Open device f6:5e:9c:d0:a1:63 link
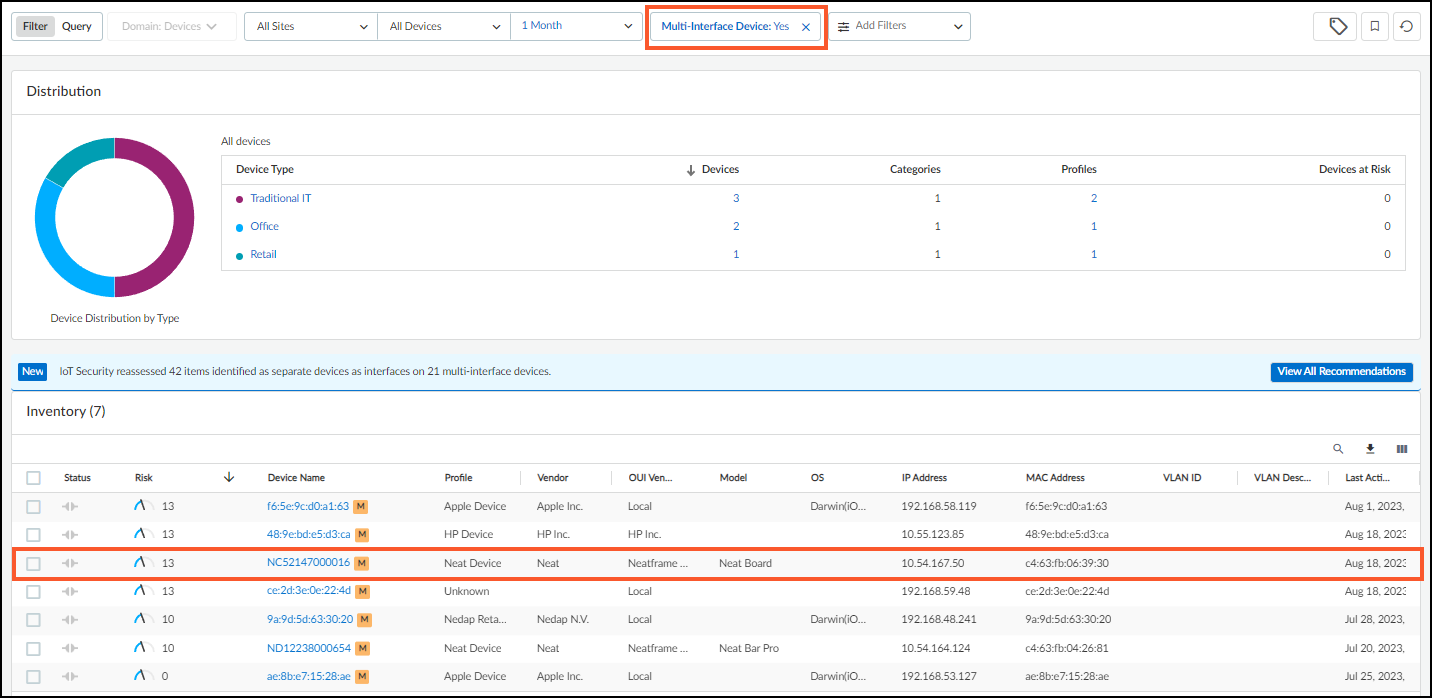This screenshot has height=698, width=1432. click(x=308, y=506)
